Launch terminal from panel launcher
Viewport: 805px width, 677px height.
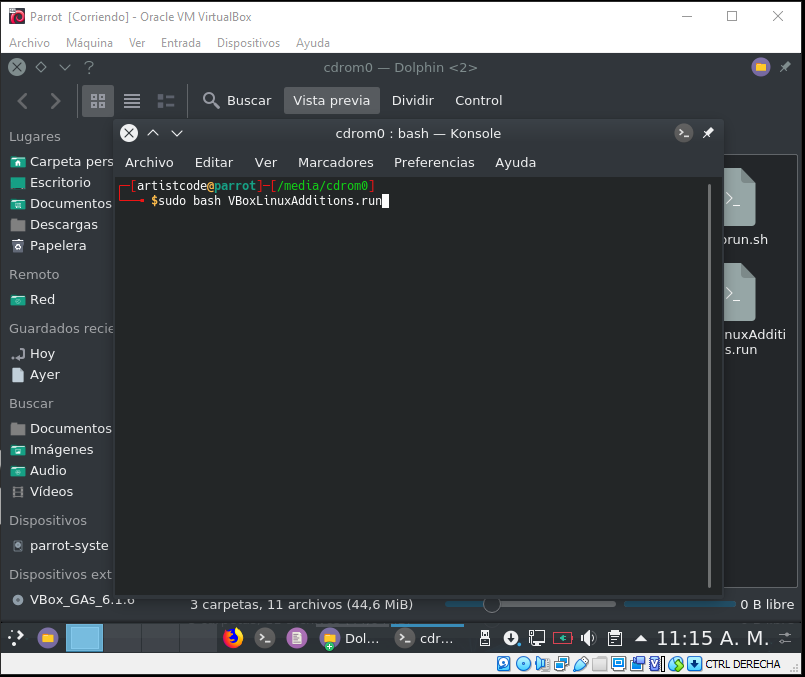tap(265, 638)
